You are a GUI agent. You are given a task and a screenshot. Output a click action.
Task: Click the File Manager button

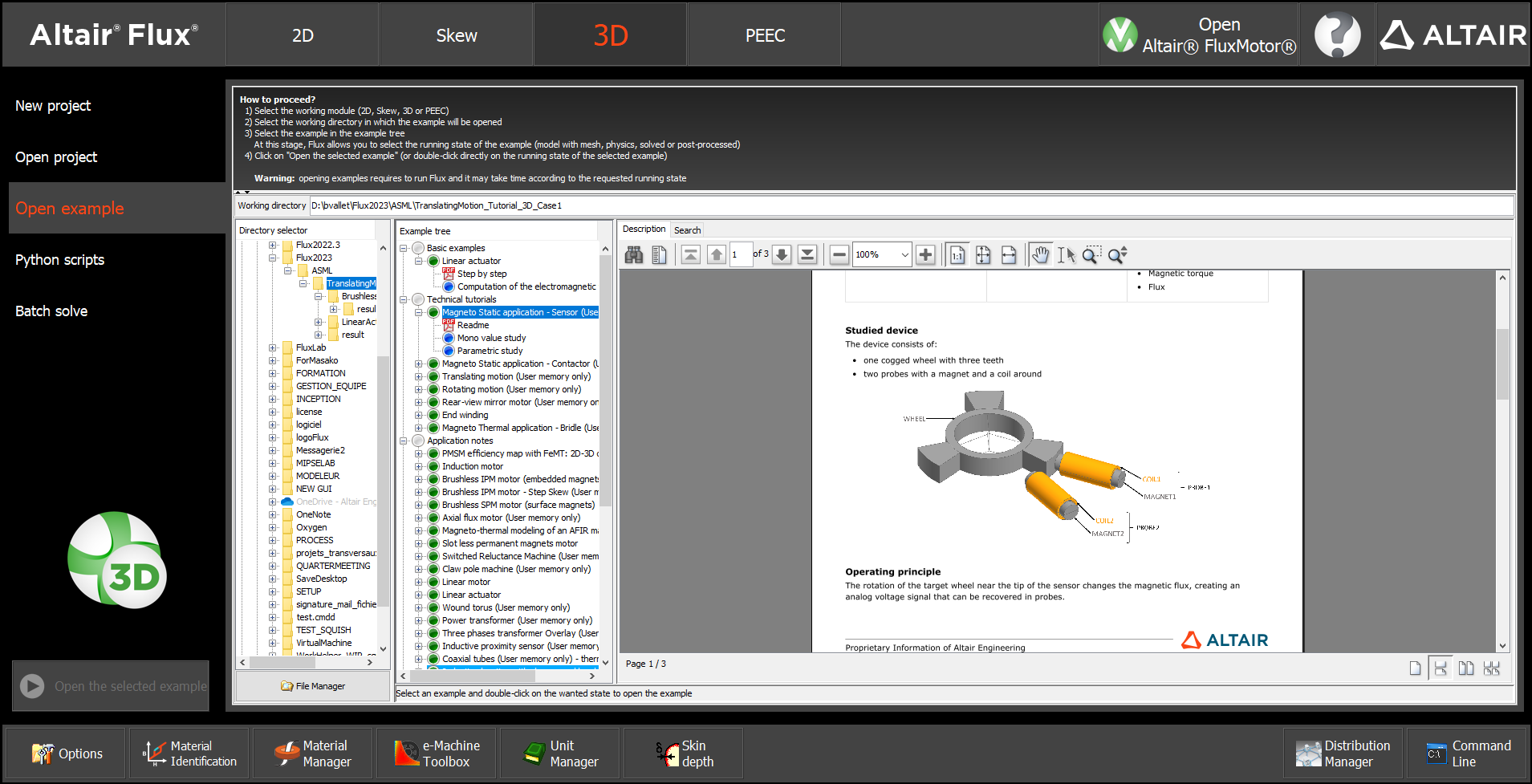tap(313, 686)
